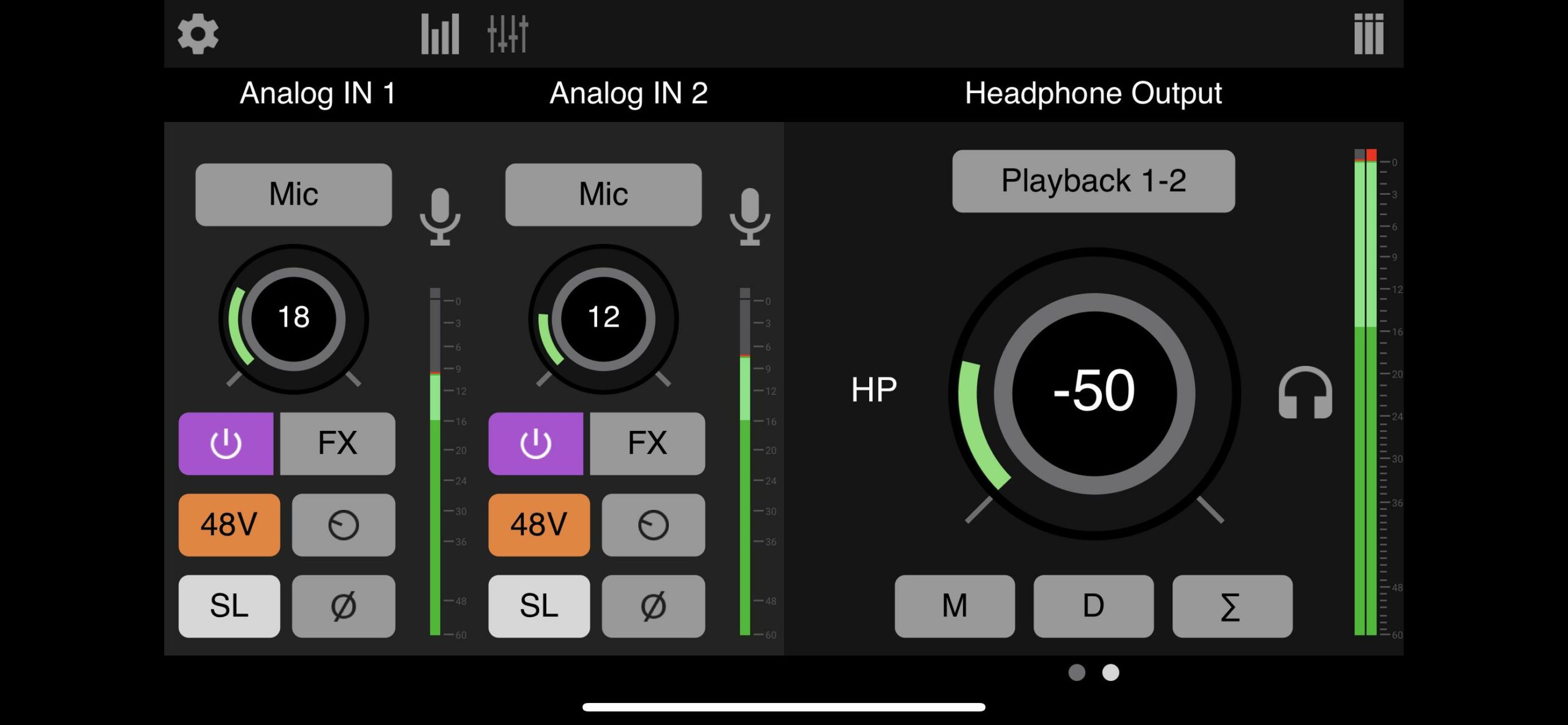Toggle phase invert on Analog IN 2
This screenshot has height=725, width=1568.
point(653,606)
